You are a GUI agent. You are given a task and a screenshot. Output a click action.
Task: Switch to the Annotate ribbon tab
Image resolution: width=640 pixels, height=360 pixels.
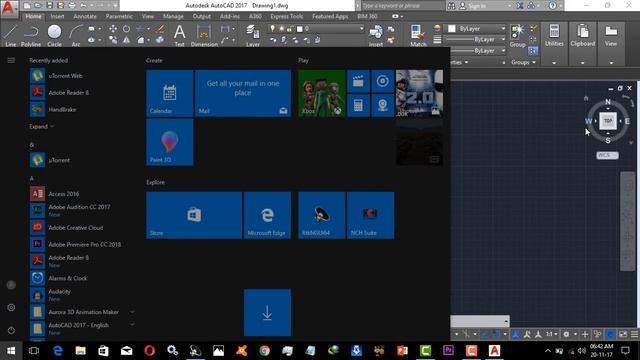(85, 16)
